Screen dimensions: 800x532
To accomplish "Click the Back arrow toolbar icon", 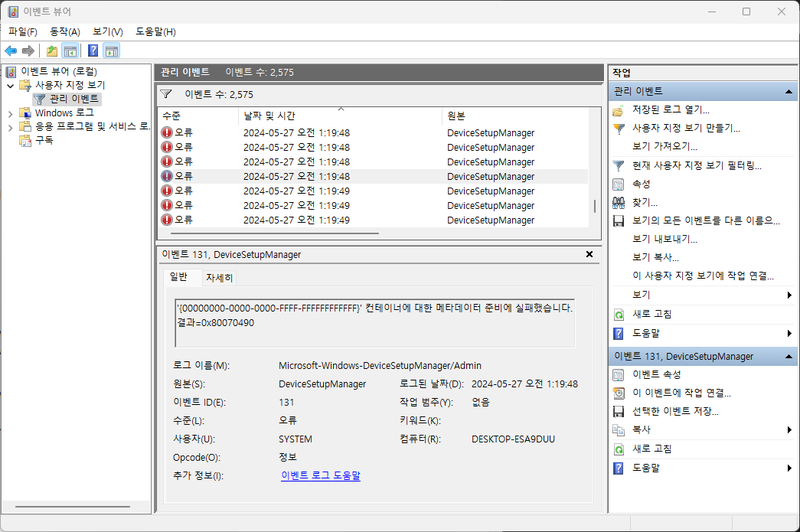I will click(10, 51).
